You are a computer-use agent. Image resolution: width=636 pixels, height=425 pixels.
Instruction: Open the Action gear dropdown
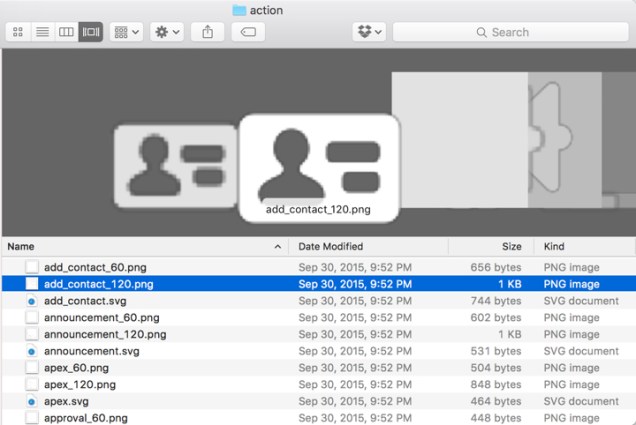pos(166,32)
